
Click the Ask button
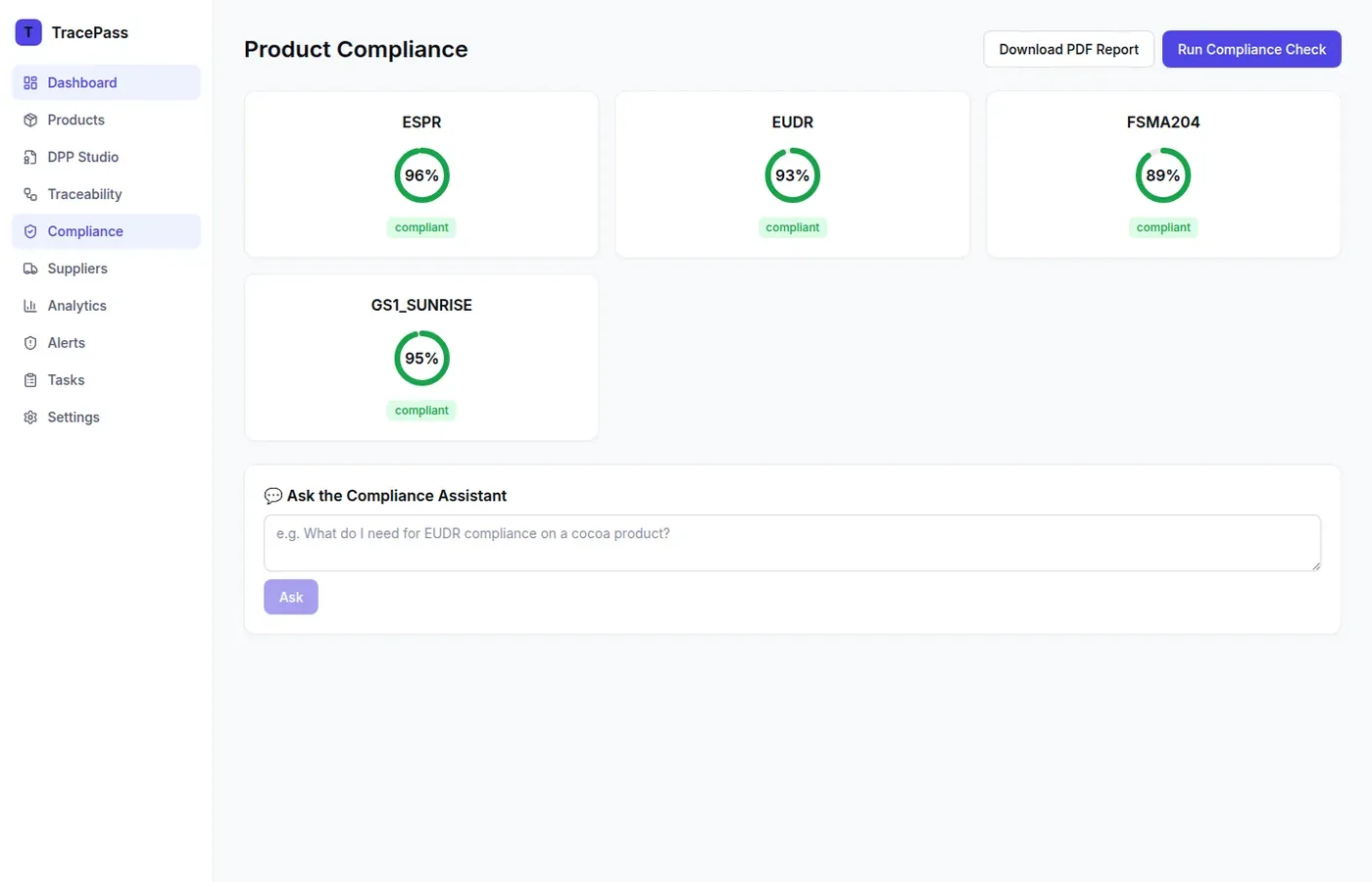click(291, 597)
